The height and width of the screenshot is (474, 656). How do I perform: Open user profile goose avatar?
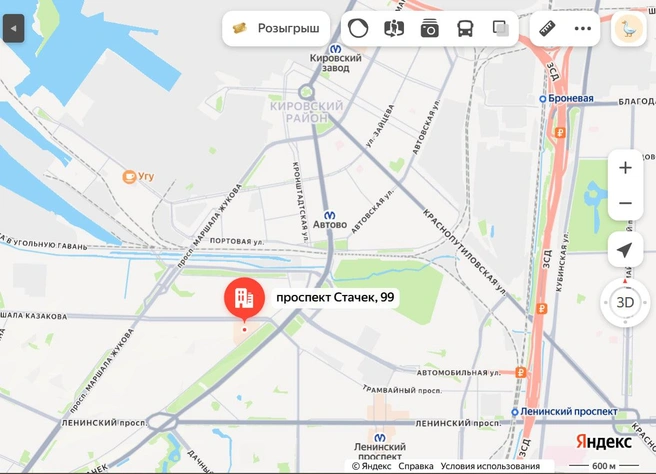click(629, 29)
